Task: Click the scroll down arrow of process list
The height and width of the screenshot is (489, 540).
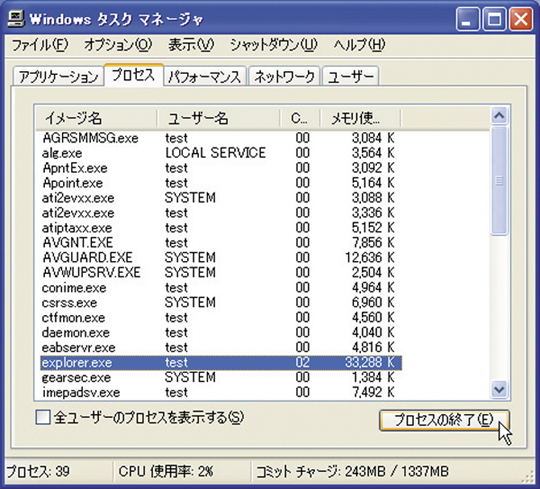Action: click(499, 390)
